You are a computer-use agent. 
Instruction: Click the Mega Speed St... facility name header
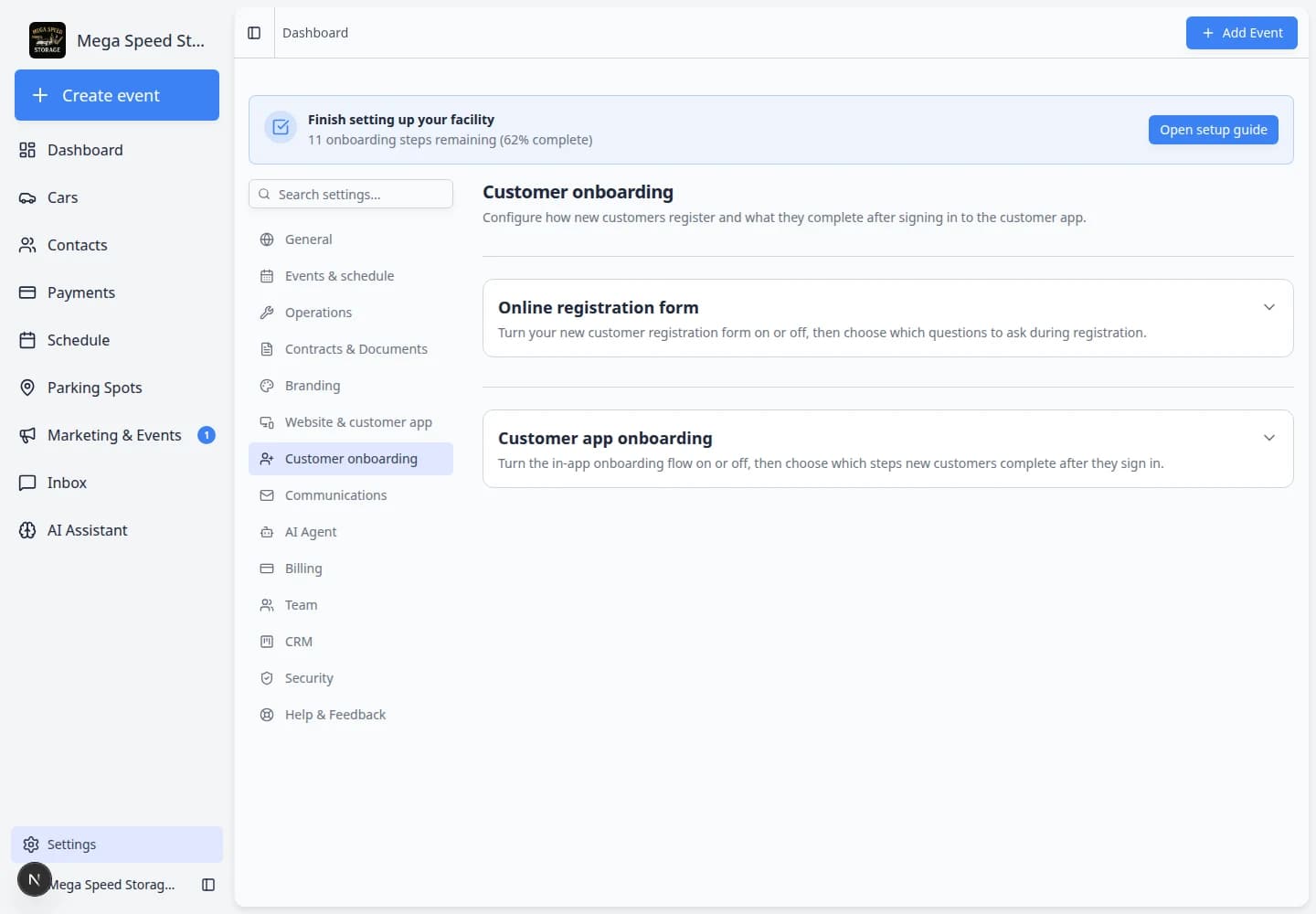tap(141, 40)
